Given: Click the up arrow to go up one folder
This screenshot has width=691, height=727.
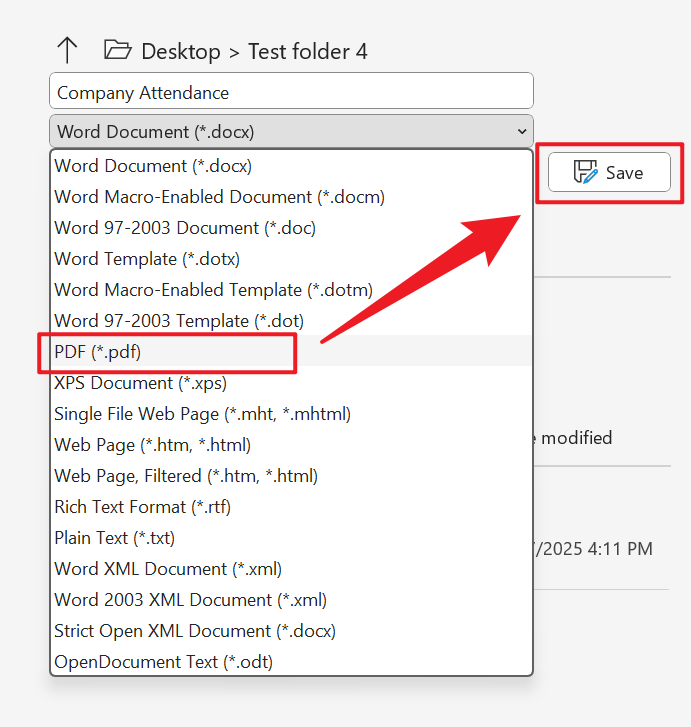Looking at the screenshot, I should (67, 50).
